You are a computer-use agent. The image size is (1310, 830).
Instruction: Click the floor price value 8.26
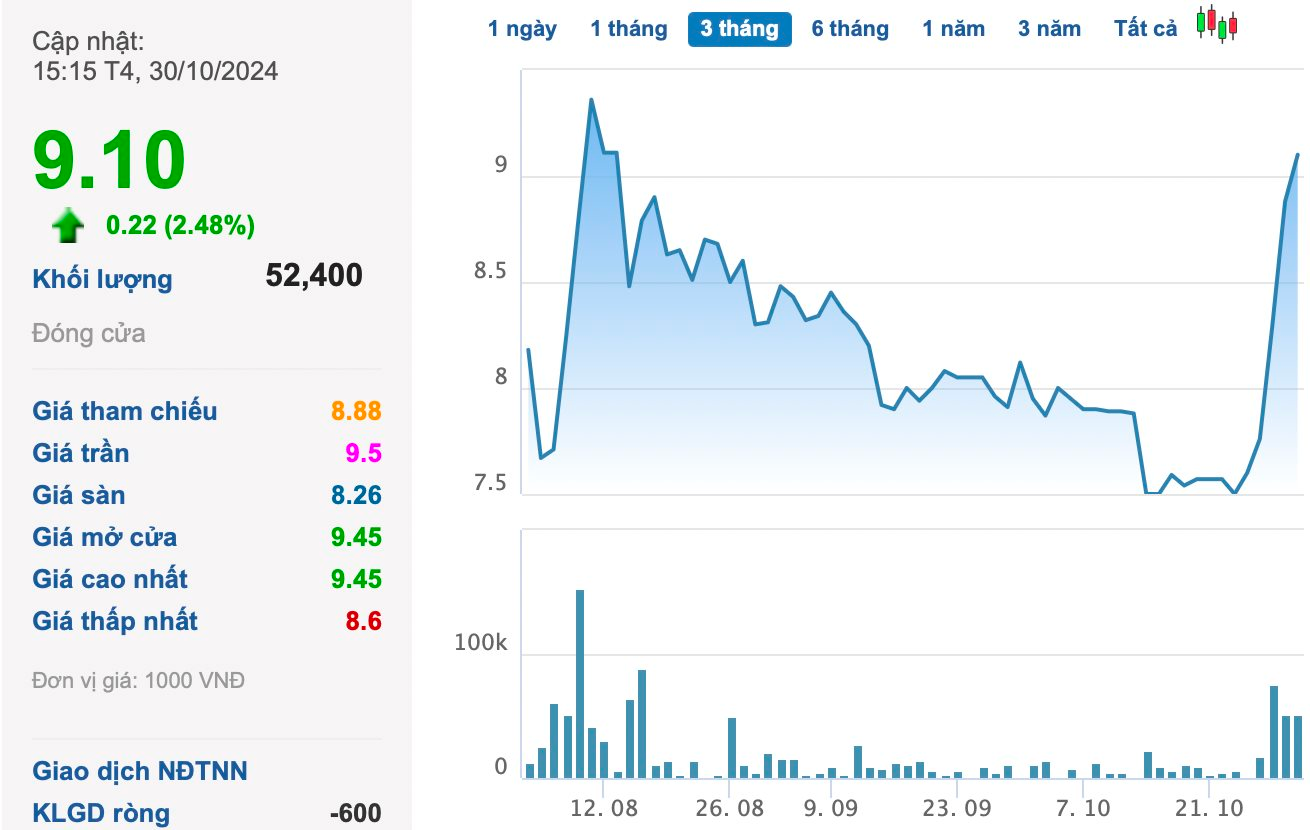[356, 495]
